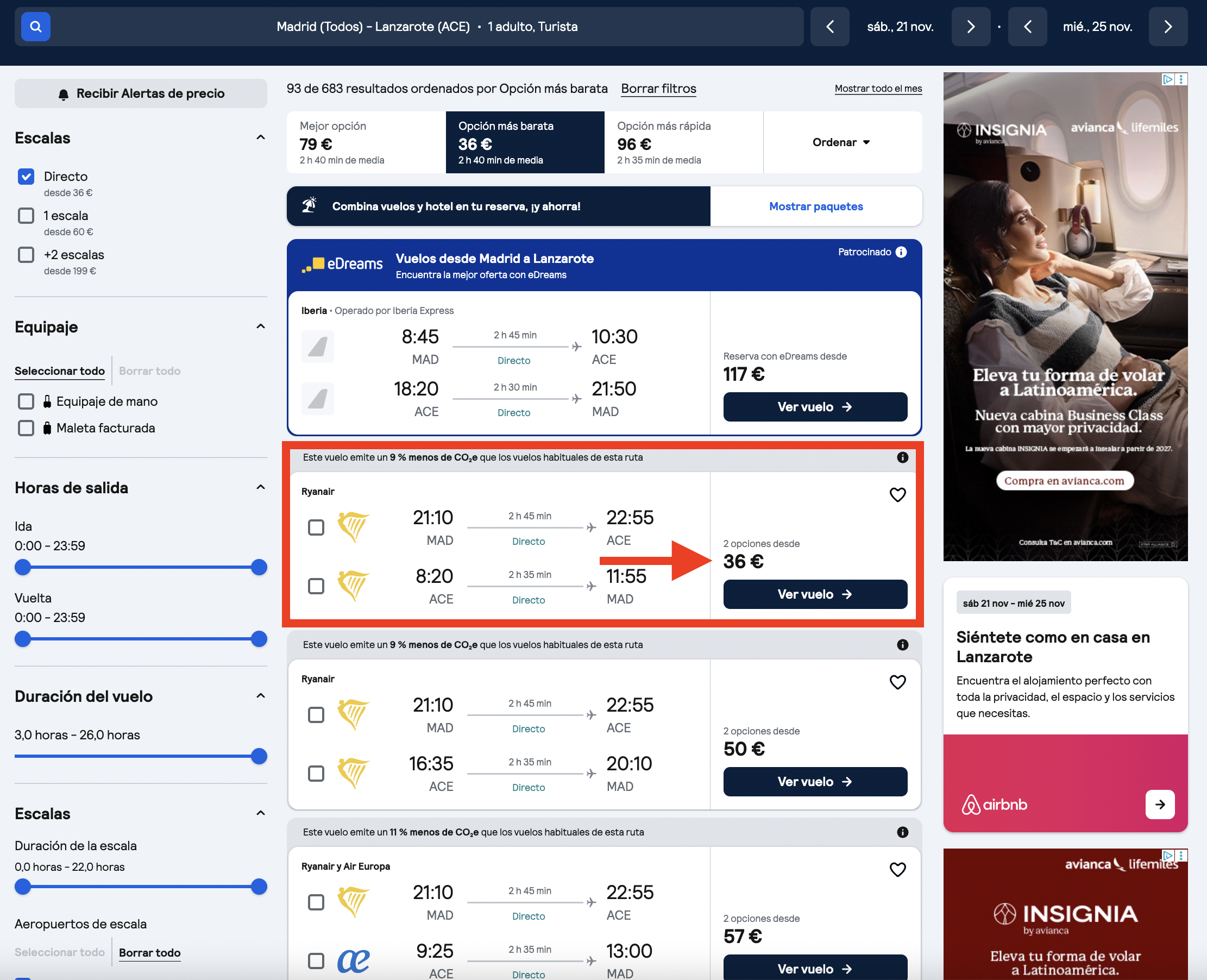
Task: Collapse the Duración del vuelo section
Action: [x=260, y=695]
